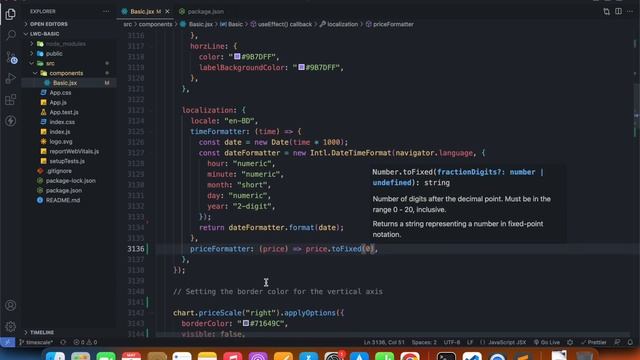
Task: Open borderColor #71649C swatch
Action: (246, 323)
